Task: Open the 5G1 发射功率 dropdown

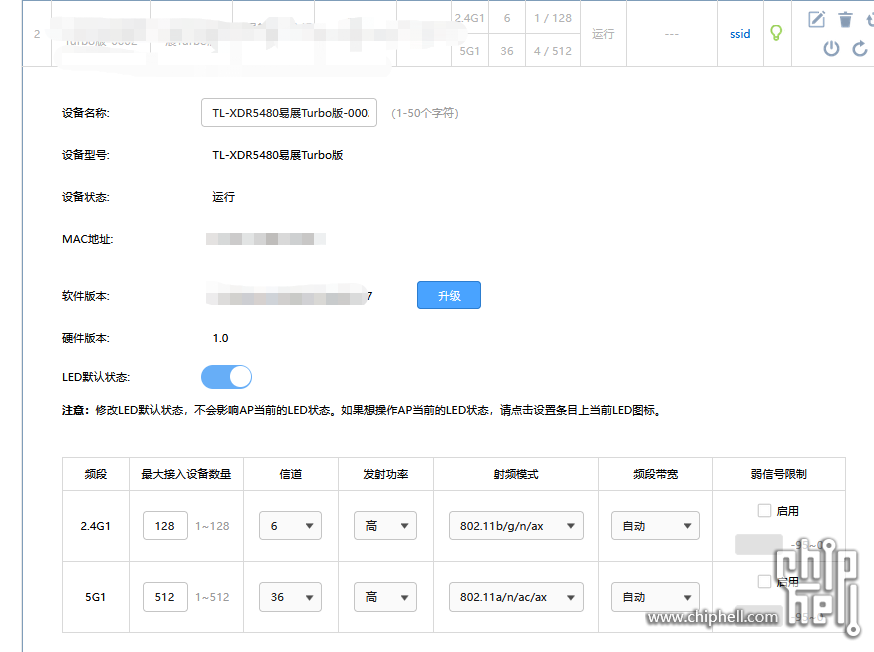Action: tap(385, 597)
